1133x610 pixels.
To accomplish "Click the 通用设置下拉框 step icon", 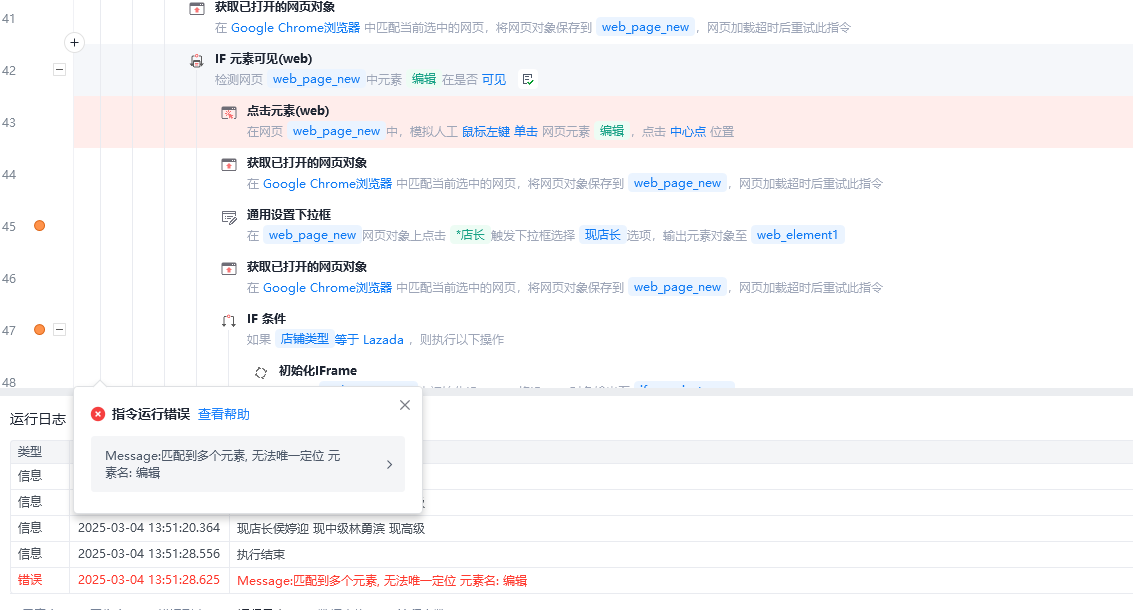I will (229, 217).
